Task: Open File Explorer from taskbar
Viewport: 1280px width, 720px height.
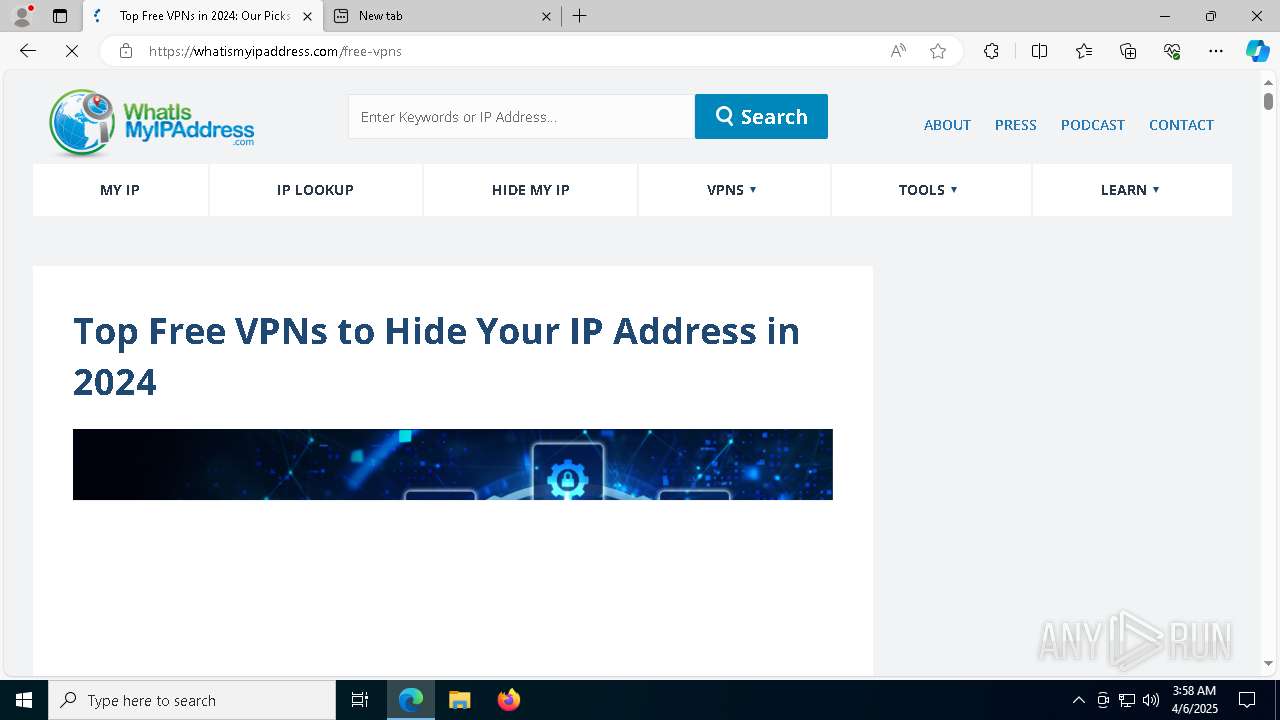Action: 459,700
